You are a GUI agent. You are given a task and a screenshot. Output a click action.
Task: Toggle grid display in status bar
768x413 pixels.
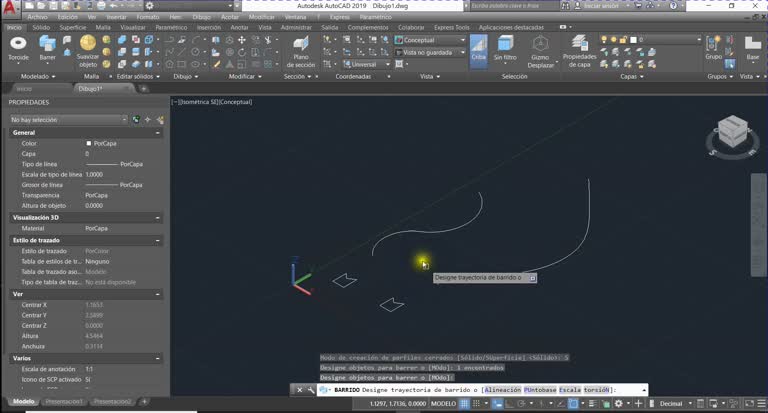coord(464,404)
